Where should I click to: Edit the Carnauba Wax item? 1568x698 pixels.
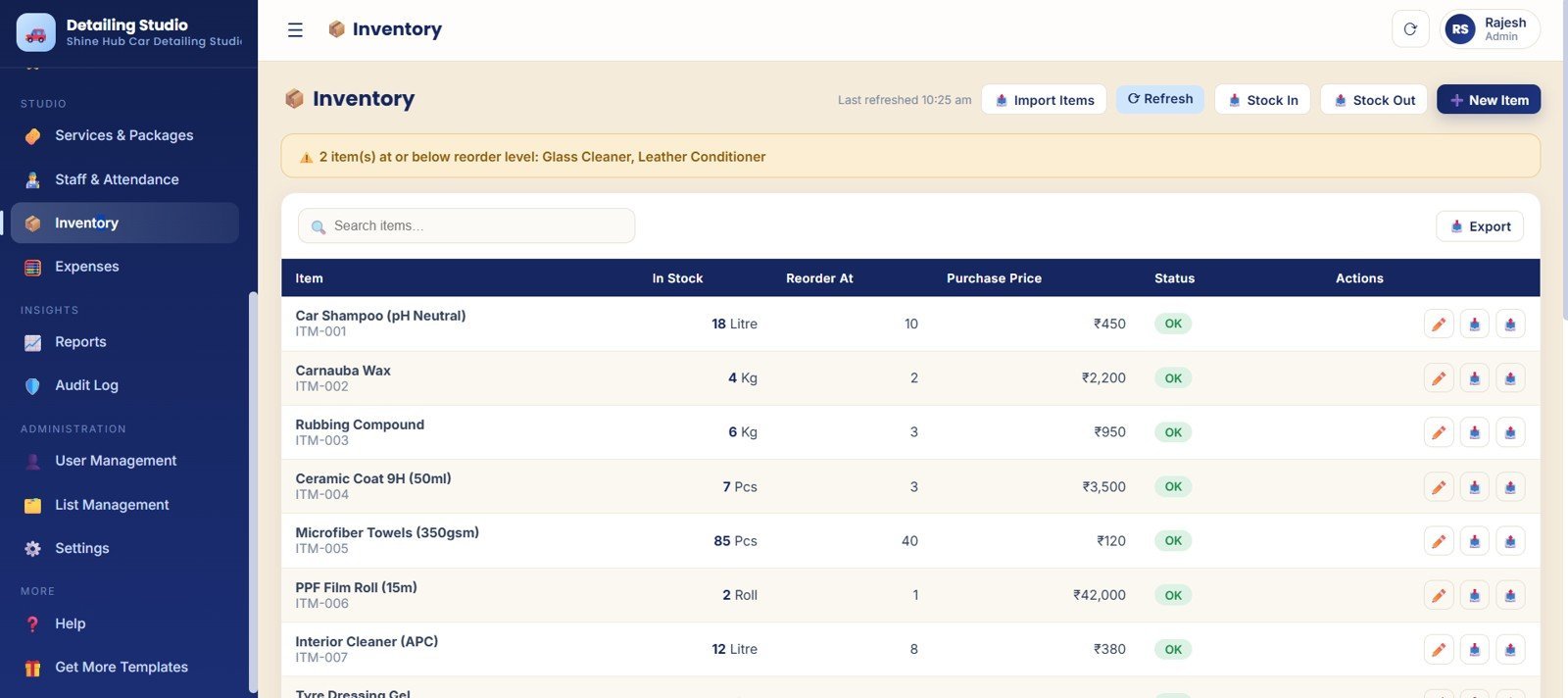coord(1439,378)
